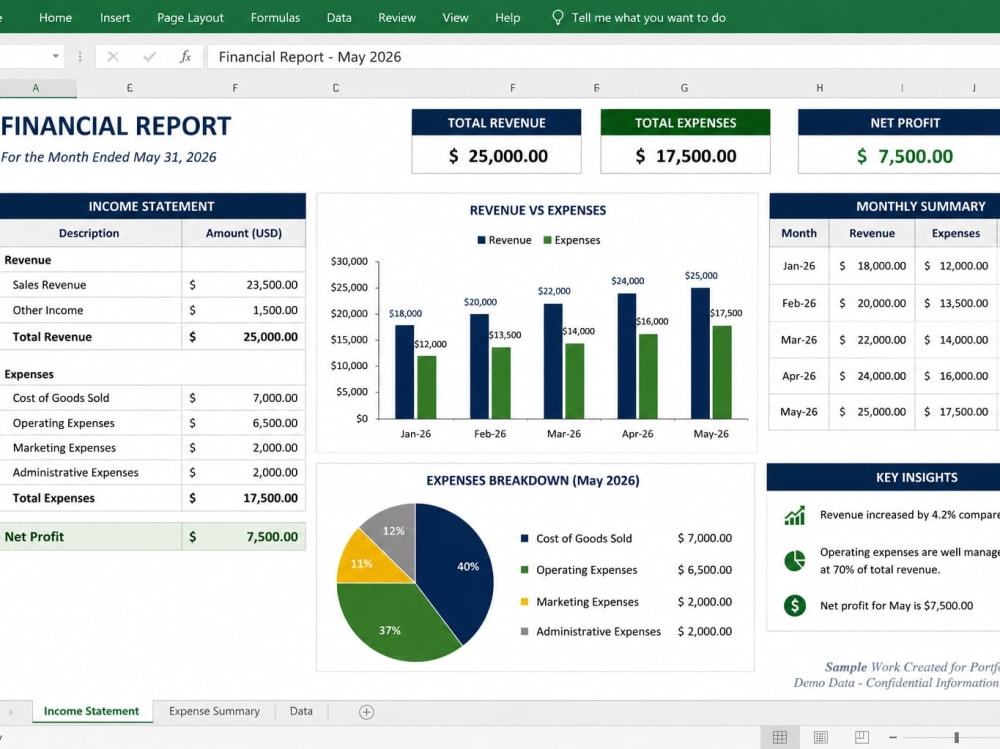Click the dollar sign icon in Key Insights

(795, 605)
